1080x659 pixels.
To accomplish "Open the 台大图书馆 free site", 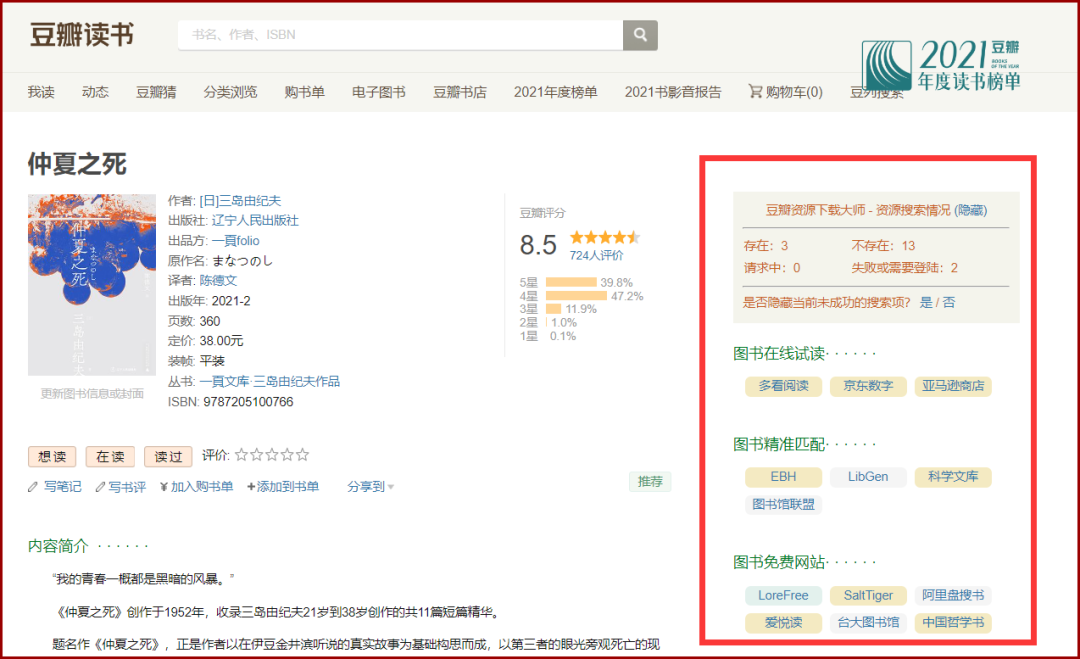I will coord(868,623).
